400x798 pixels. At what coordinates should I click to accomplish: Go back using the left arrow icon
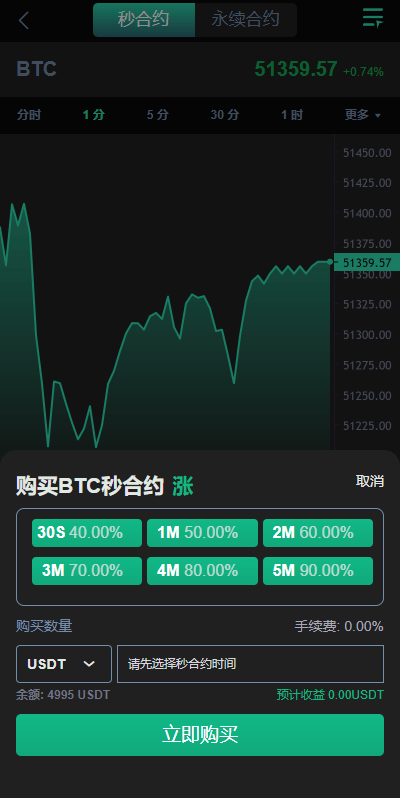(23, 21)
